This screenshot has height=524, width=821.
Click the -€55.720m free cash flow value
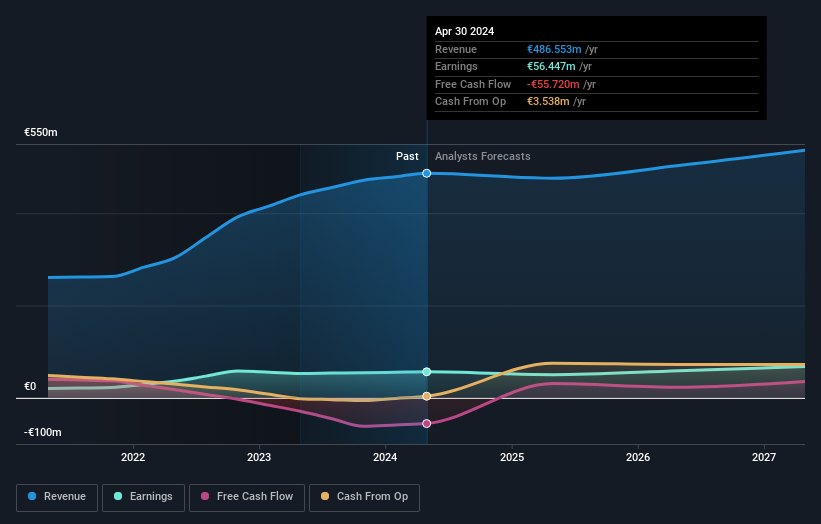coord(553,84)
